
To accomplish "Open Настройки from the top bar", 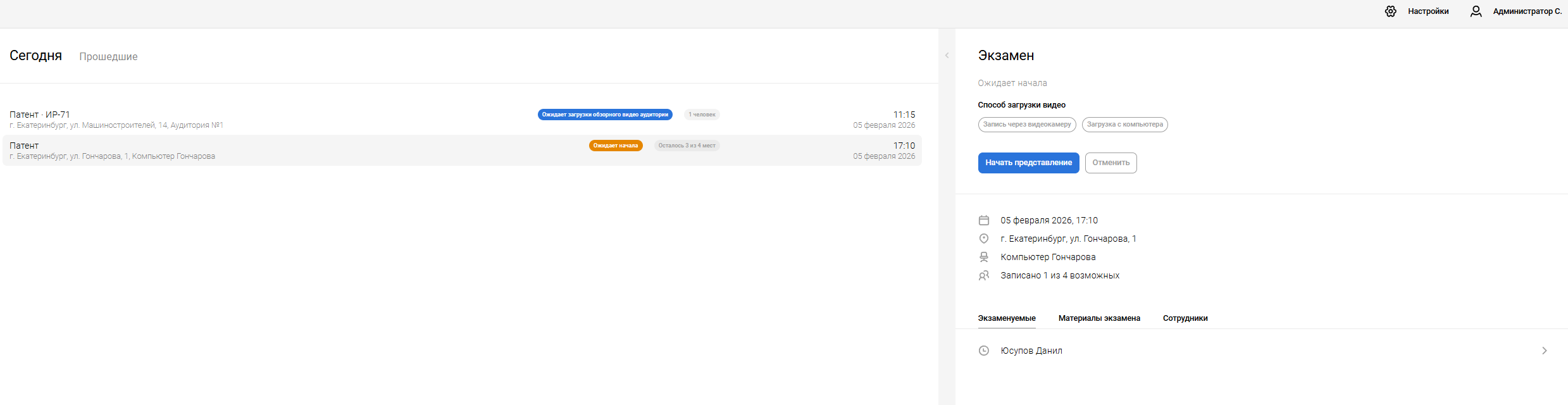I will 1428,11.
